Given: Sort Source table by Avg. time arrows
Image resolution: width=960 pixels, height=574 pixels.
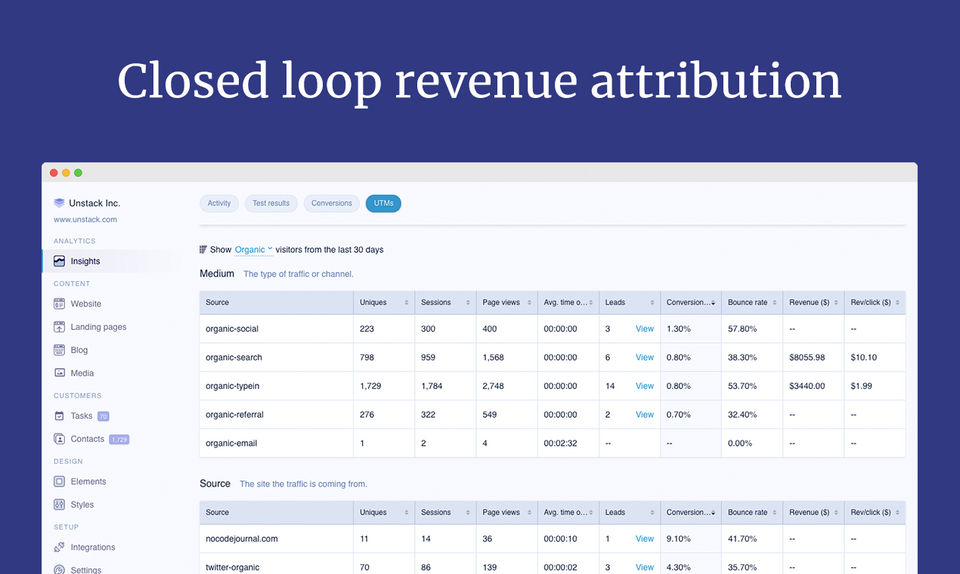Looking at the screenshot, I should [x=591, y=513].
